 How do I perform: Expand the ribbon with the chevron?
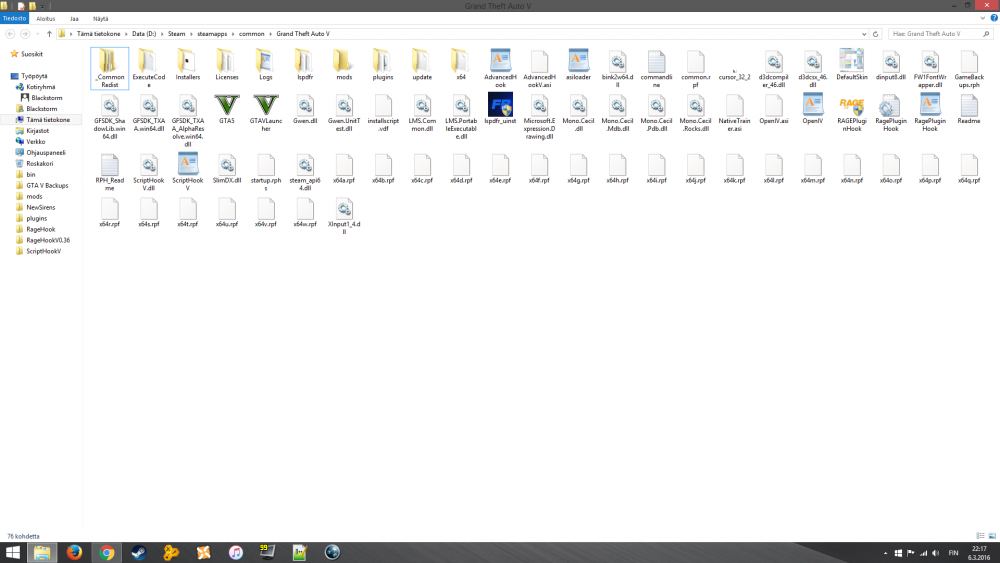click(x=983, y=18)
